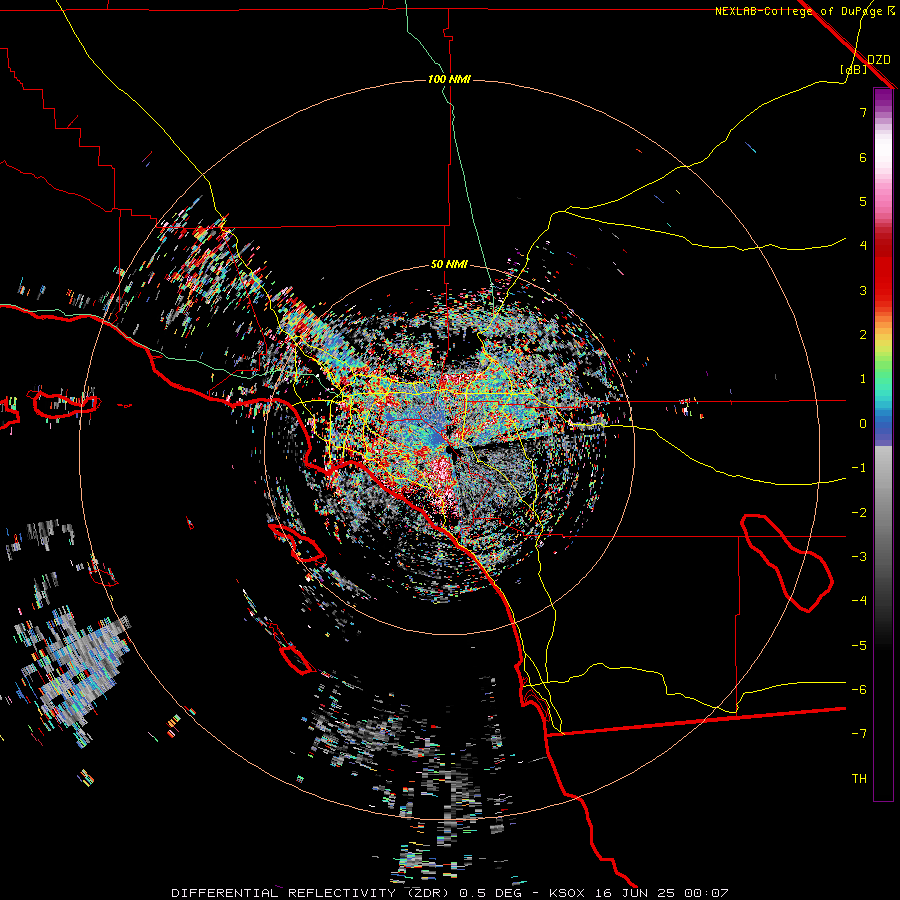Click the scale value -6
The width and height of the screenshot is (900, 900).
click(x=859, y=690)
